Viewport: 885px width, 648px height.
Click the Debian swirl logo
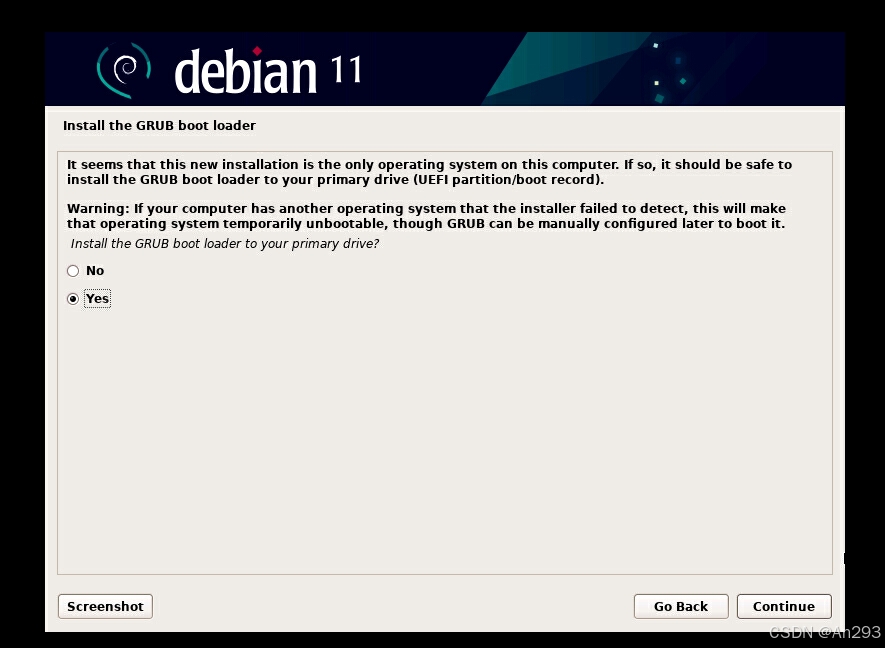[124, 70]
